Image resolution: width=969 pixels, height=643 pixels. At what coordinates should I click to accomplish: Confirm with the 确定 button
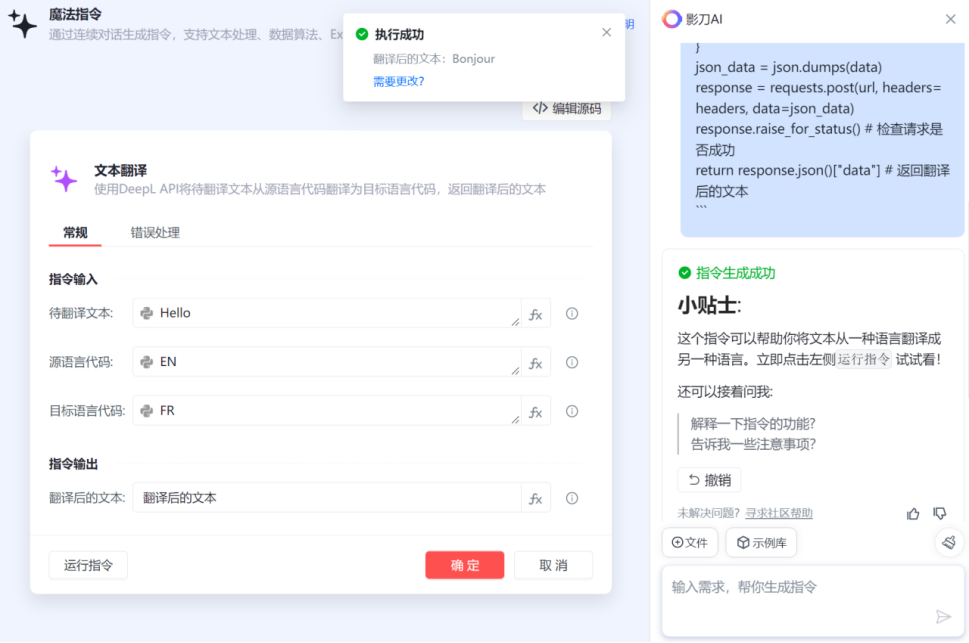click(465, 565)
